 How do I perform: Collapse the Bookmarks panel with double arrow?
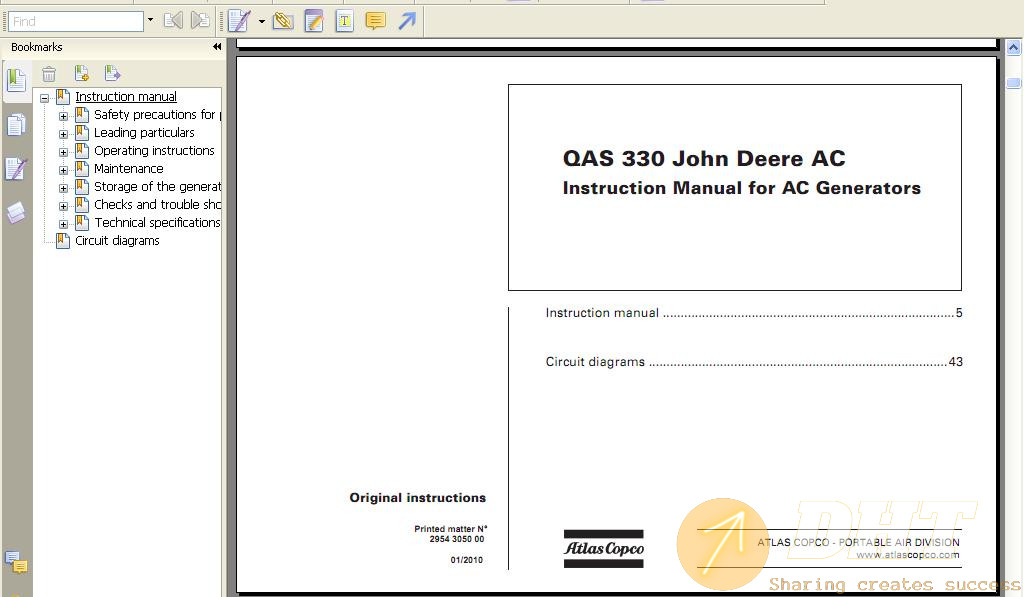point(217,47)
